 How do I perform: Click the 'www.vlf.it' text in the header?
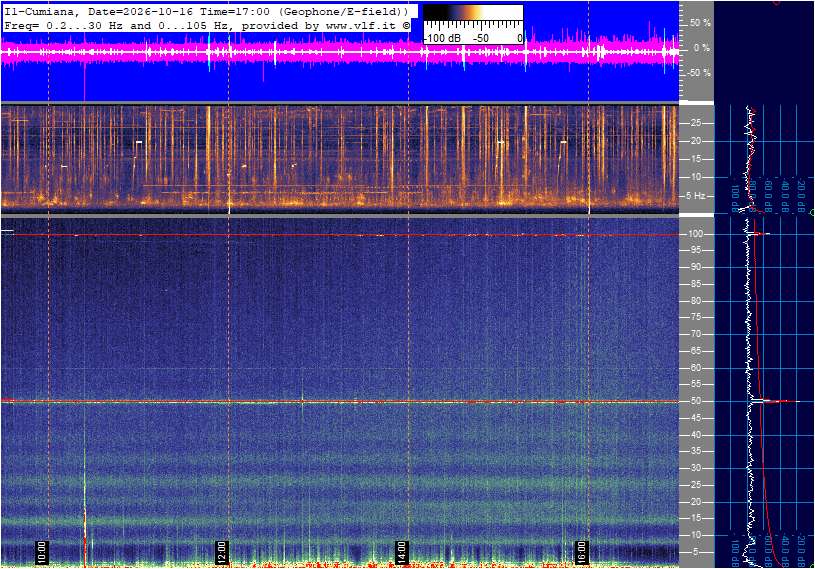coord(361,25)
